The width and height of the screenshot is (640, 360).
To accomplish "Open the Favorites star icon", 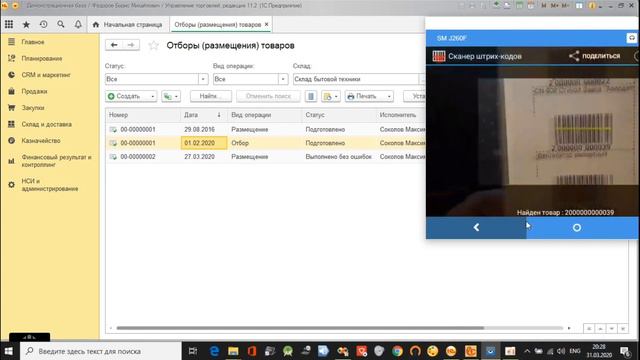I will tap(26, 24).
